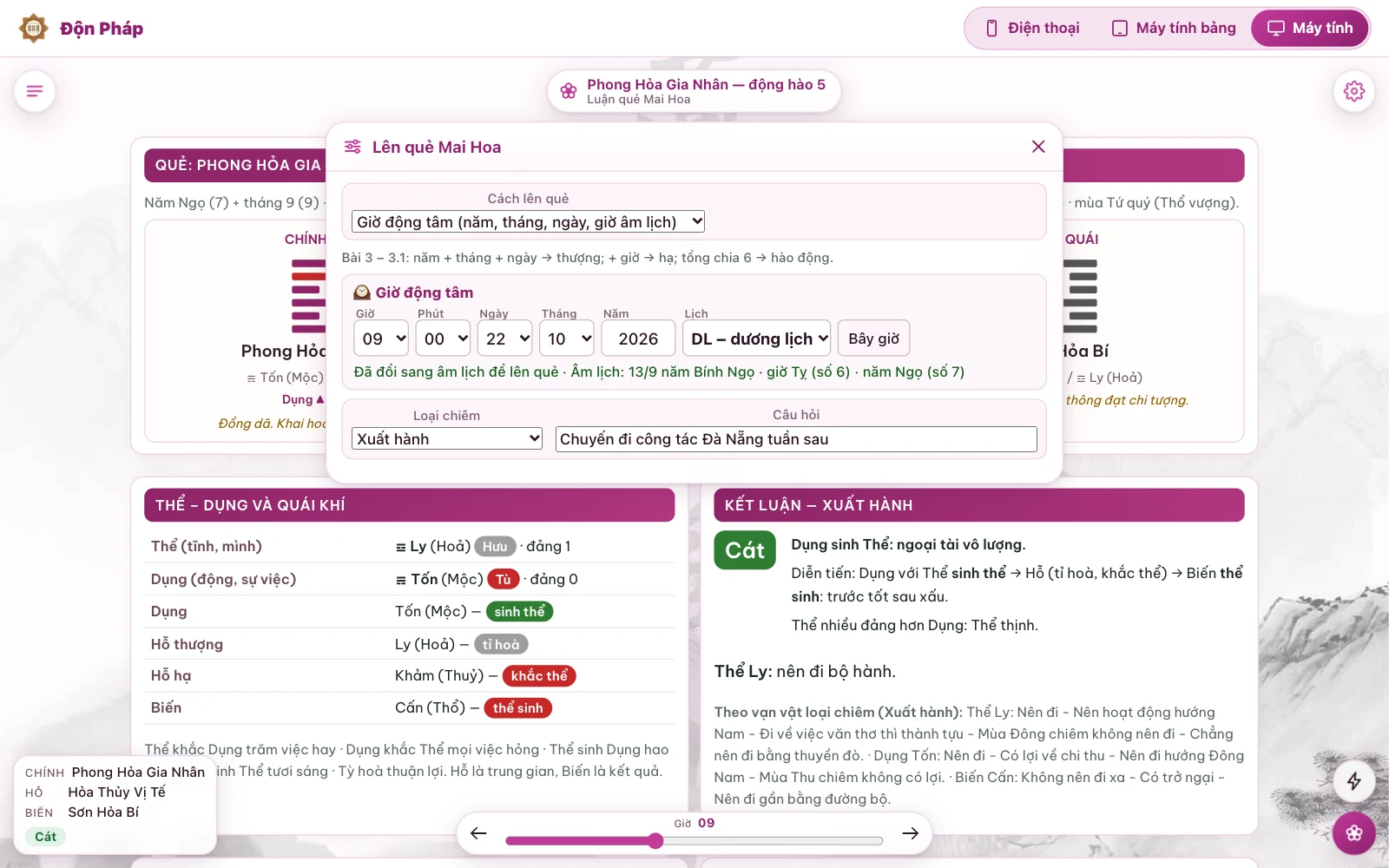Open the Ngày day dropdown
Viewport: 1389px width, 868px height.
[504, 339]
